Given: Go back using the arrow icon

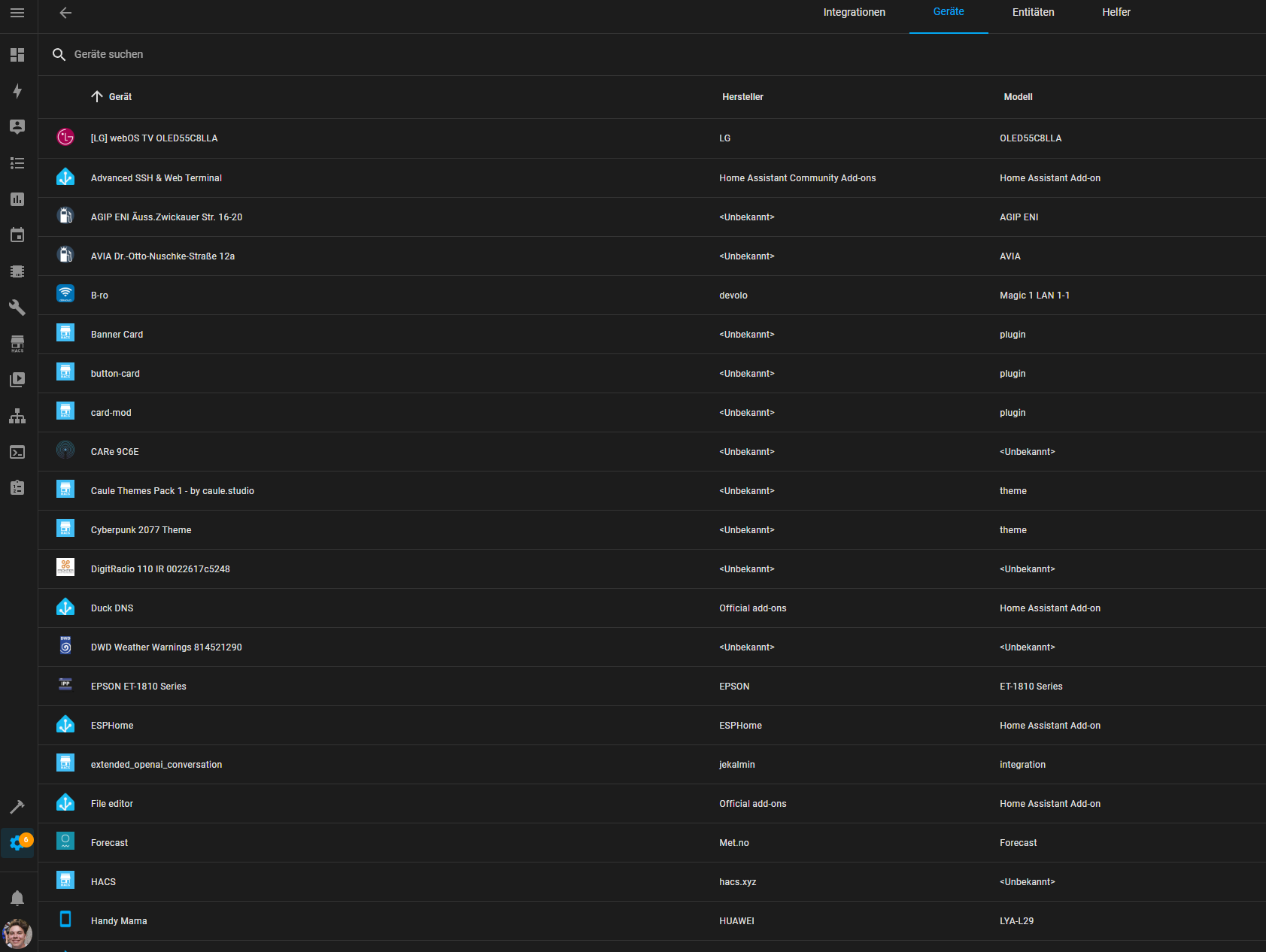Looking at the screenshot, I should [x=65, y=13].
